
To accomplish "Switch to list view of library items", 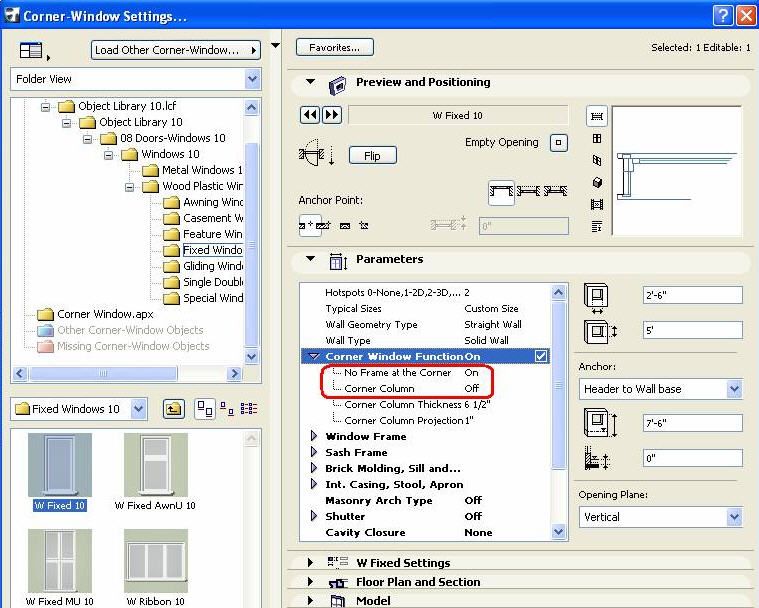I will 249,410.
